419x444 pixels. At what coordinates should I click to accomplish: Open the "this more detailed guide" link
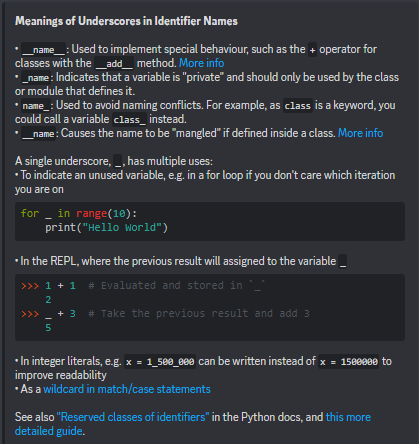193,424
